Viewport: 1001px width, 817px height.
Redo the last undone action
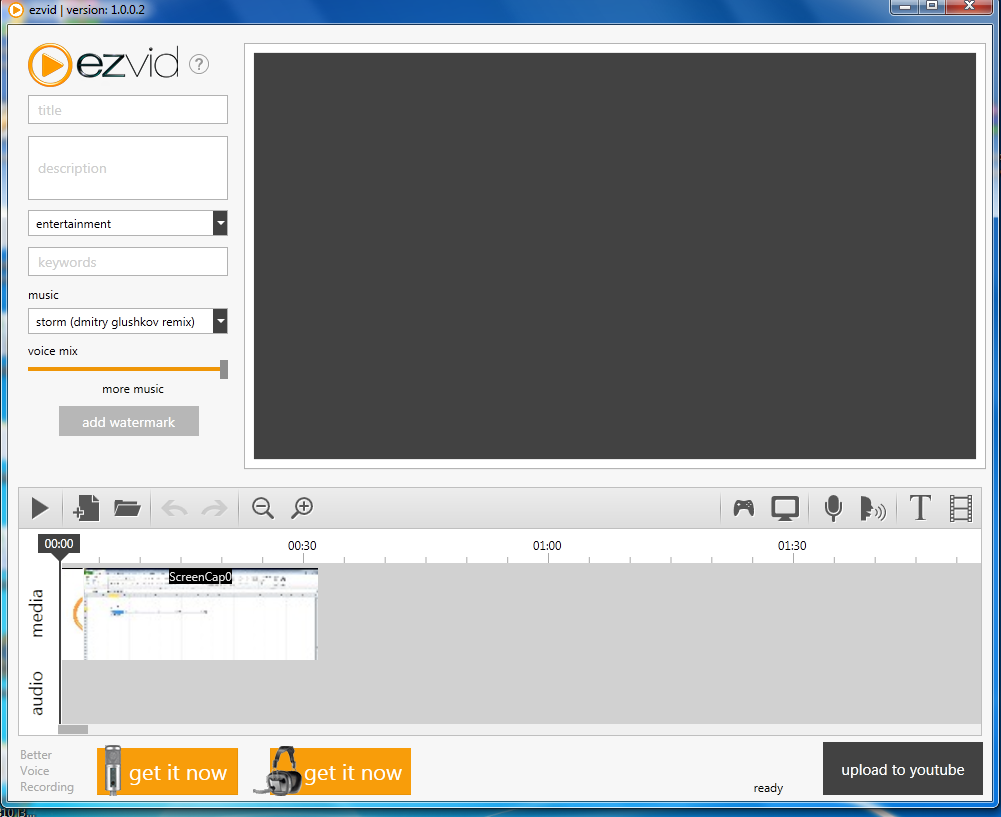click(x=214, y=509)
